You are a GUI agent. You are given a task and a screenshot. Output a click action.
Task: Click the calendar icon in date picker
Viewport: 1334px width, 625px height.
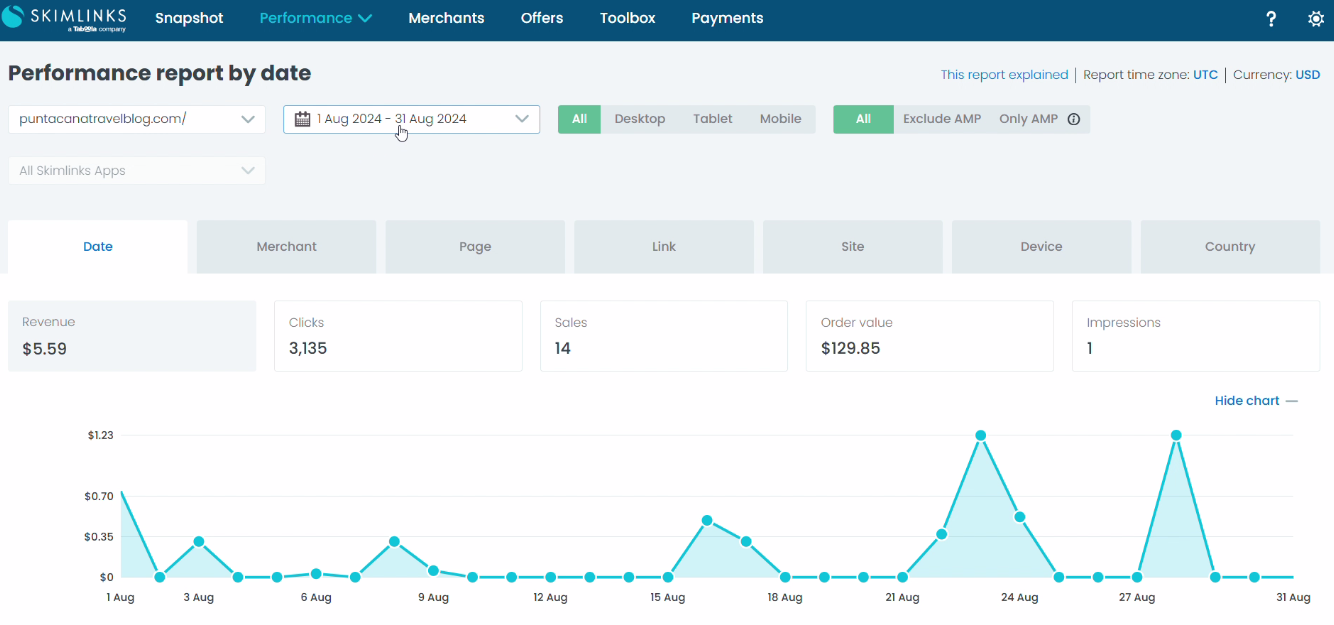302,119
